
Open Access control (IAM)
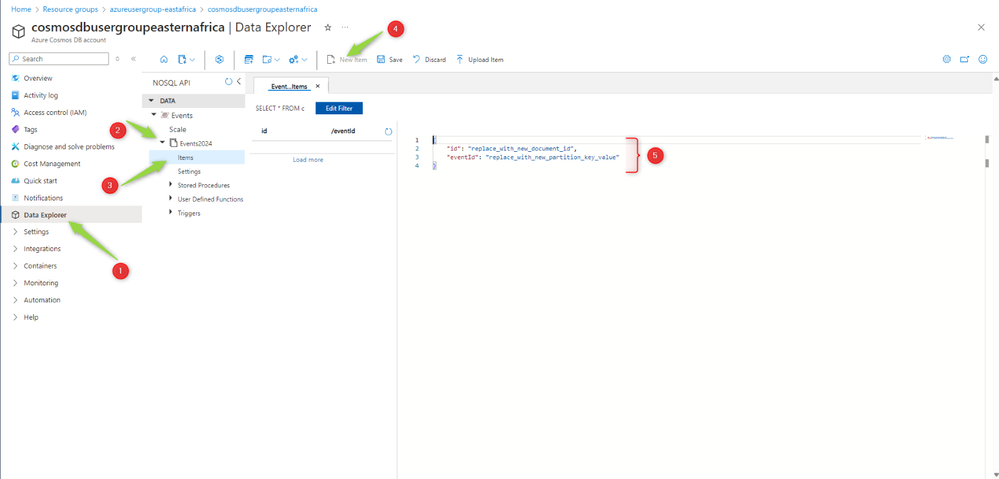pyautogui.click(x=55, y=112)
